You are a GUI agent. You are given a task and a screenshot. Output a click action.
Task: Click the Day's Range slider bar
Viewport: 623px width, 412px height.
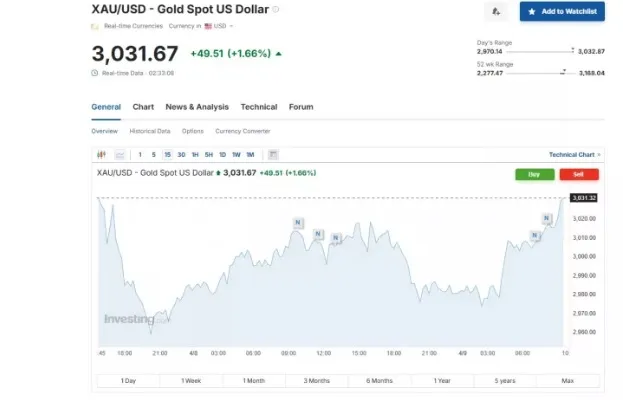[540, 50]
